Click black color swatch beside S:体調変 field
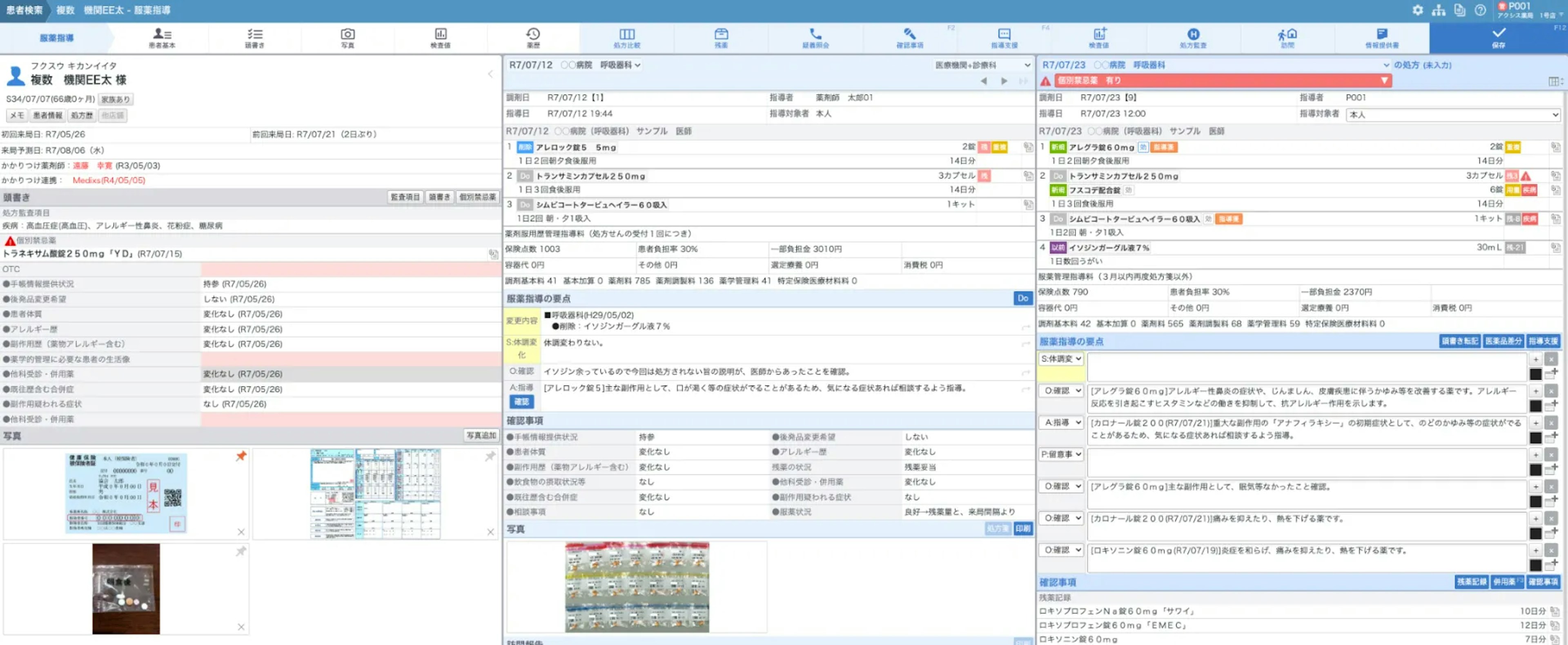 pos(1535,374)
